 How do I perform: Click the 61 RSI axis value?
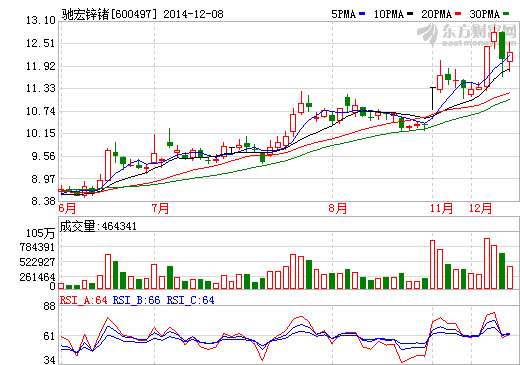pyautogui.click(x=49, y=336)
